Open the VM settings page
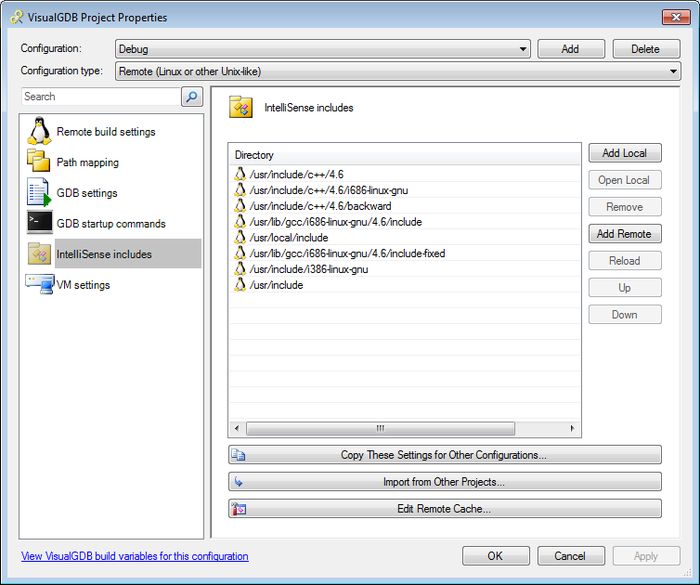 coord(83,285)
